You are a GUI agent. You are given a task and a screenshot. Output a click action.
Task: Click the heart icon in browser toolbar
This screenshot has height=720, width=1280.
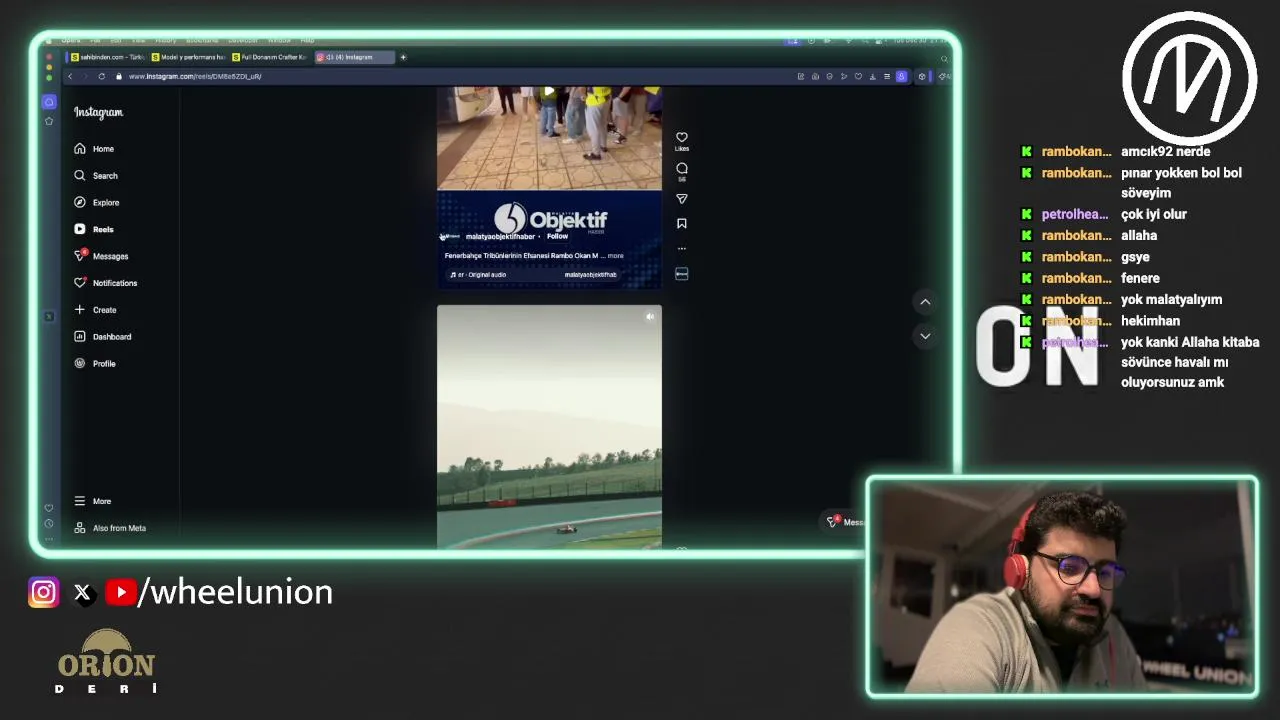[x=858, y=77]
